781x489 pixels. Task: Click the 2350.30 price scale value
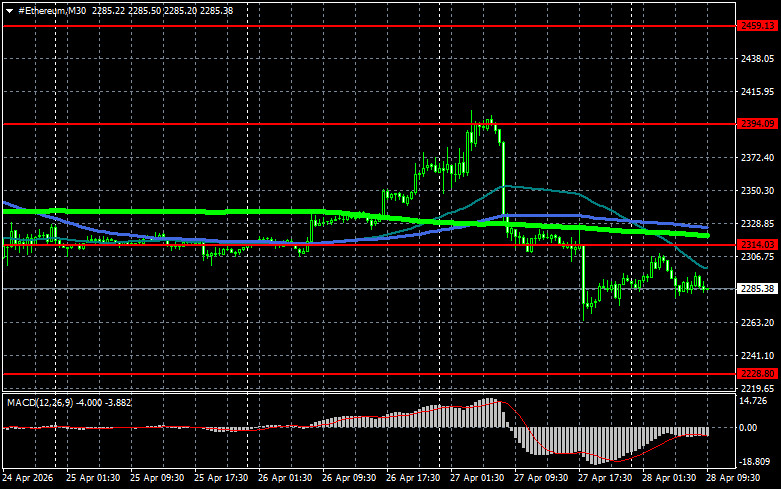pyautogui.click(x=757, y=191)
